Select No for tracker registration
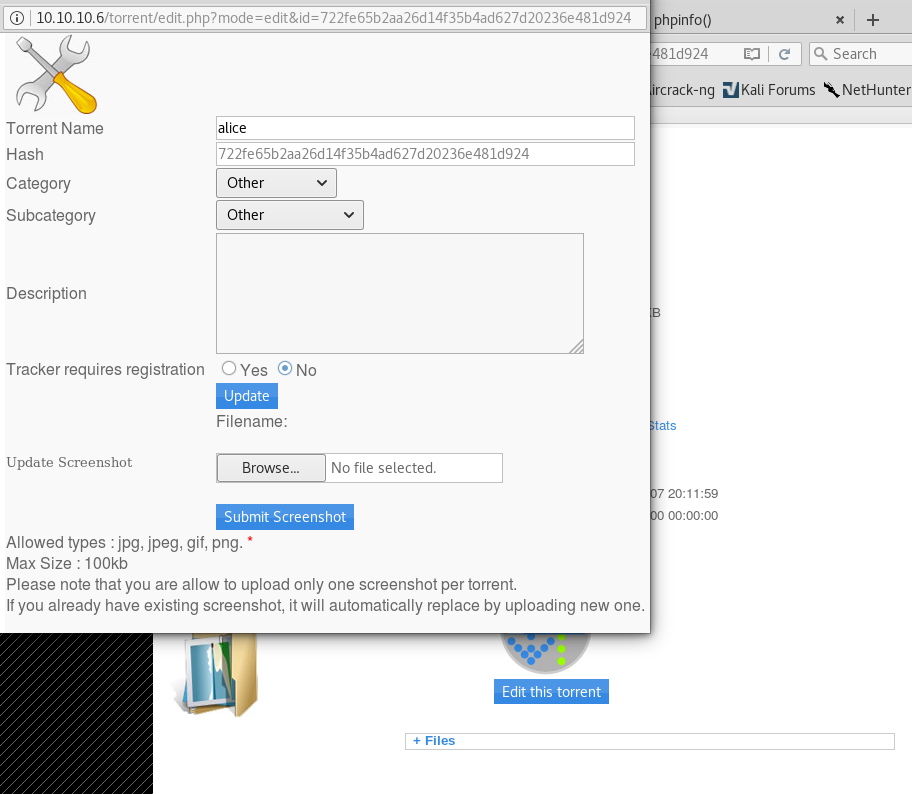The height and width of the screenshot is (794, 912). click(x=285, y=369)
